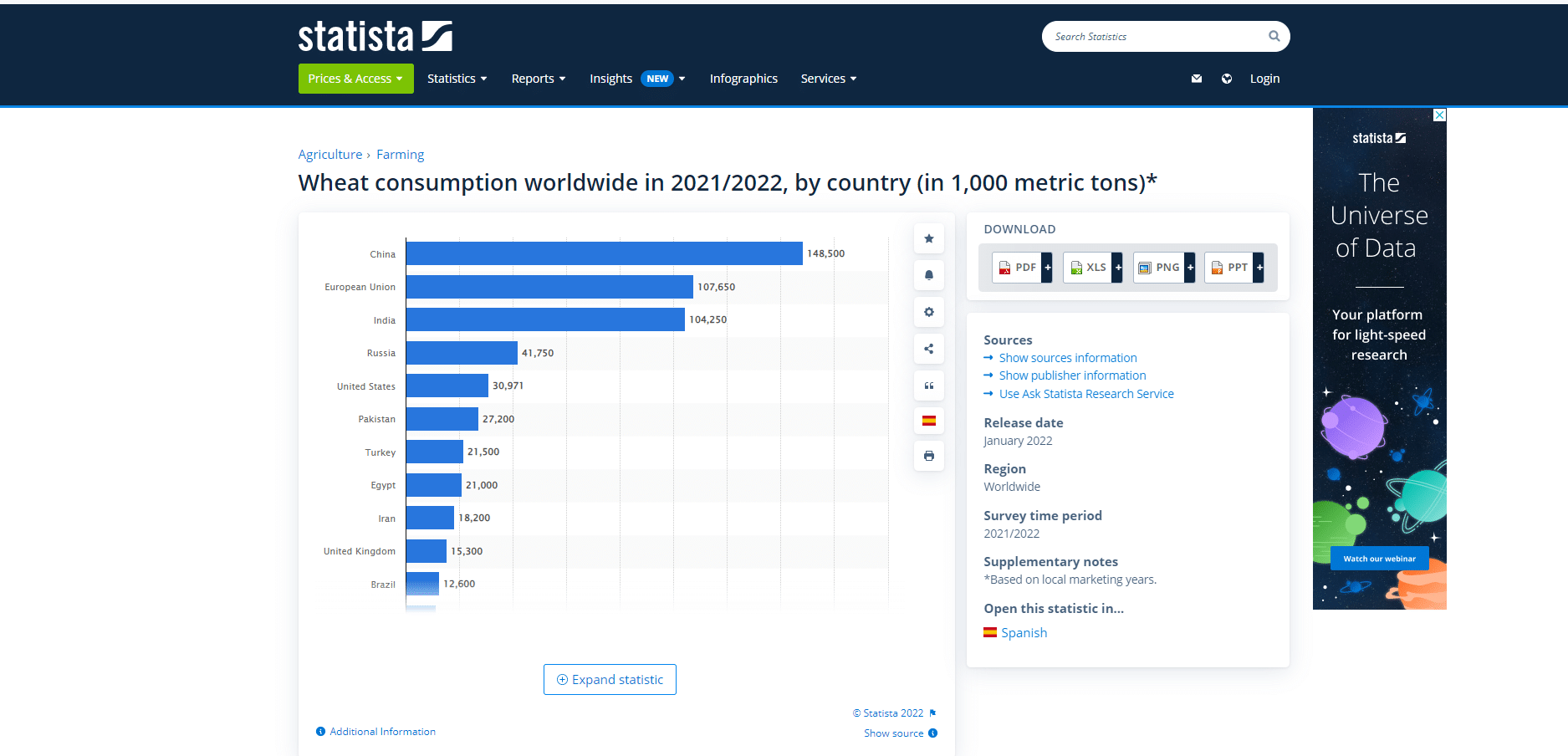
Task: Click the Spanish flag icon in chart toolbar
Action: tap(928, 421)
